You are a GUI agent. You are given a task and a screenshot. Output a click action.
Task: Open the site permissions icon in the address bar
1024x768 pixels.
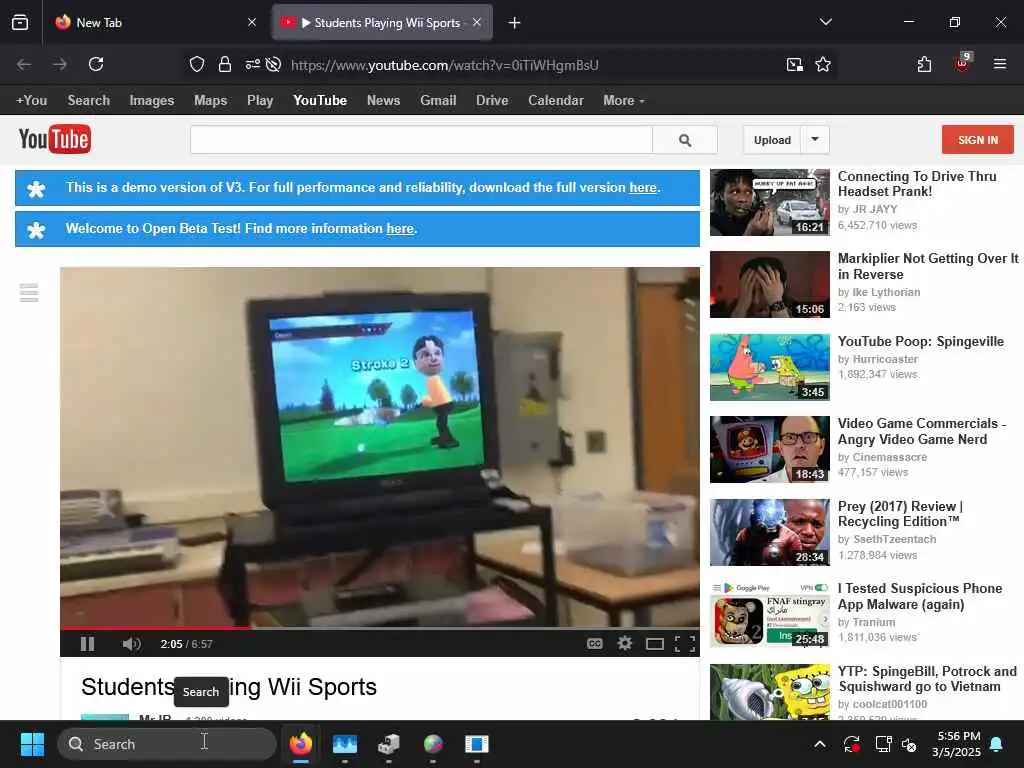pos(252,64)
